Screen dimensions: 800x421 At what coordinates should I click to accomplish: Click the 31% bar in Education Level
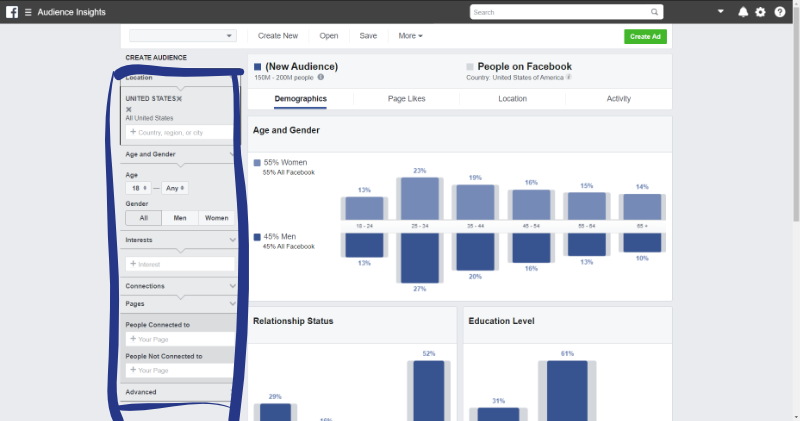click(x=498, y=414)
